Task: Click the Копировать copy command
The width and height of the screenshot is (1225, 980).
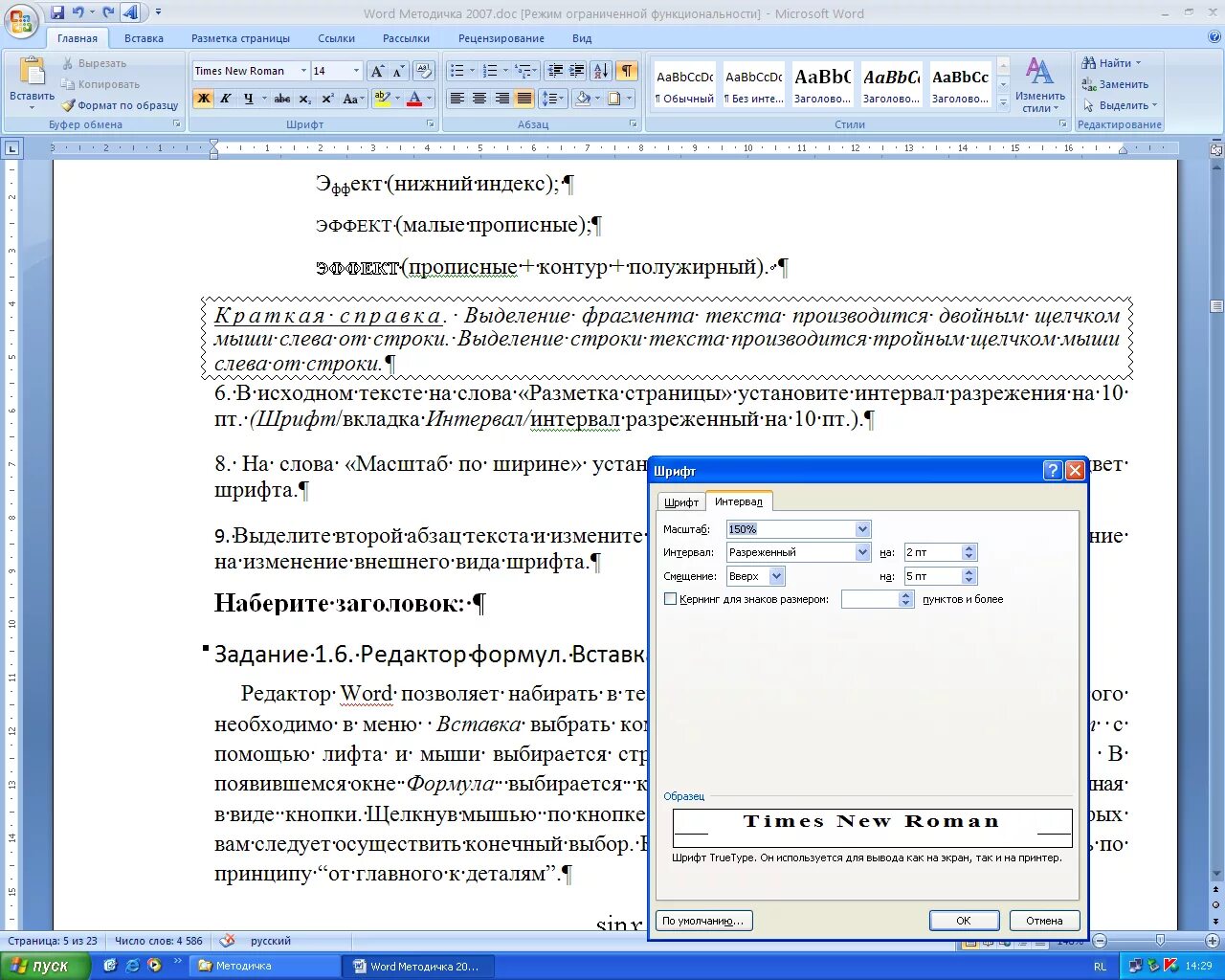Action: click(x=100, y=84)
